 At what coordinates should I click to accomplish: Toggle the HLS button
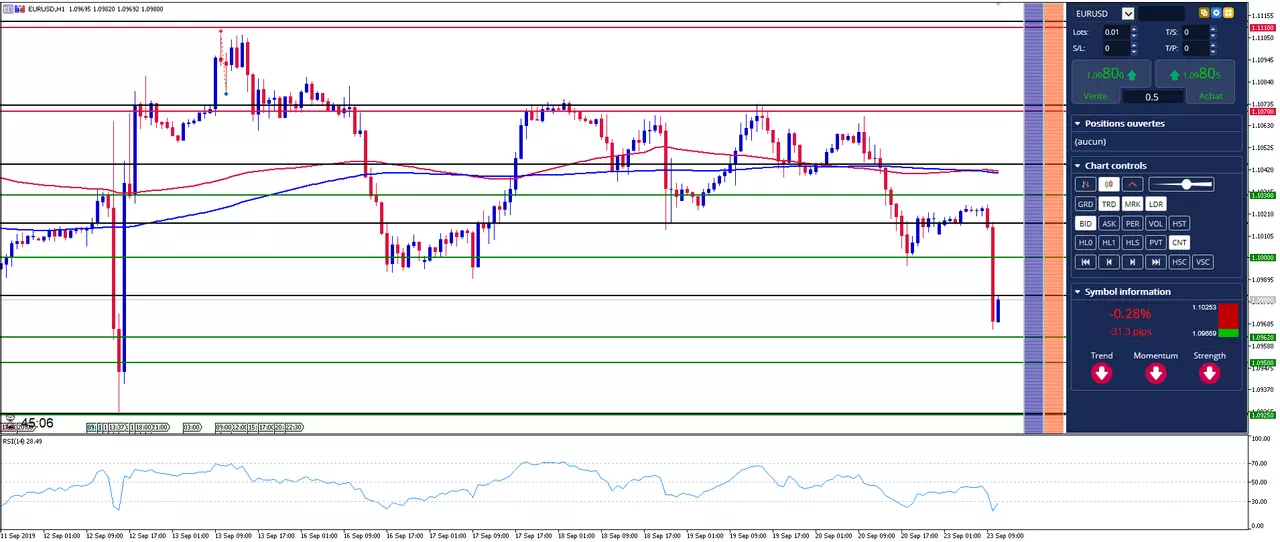(1132, 243)
